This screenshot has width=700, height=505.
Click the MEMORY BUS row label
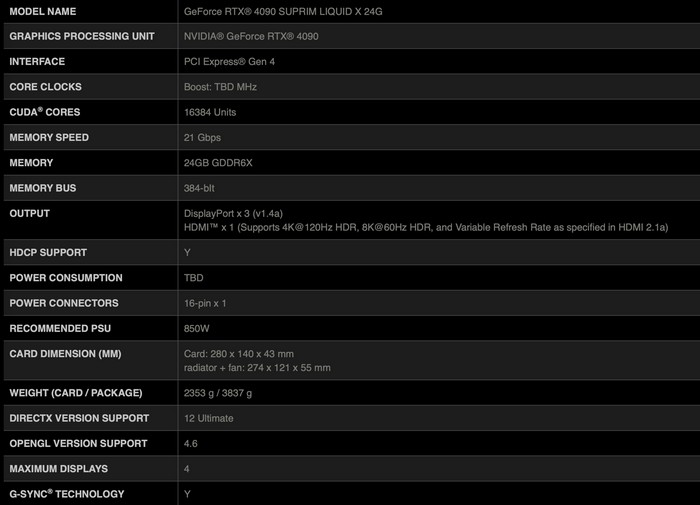pos(42,188)
